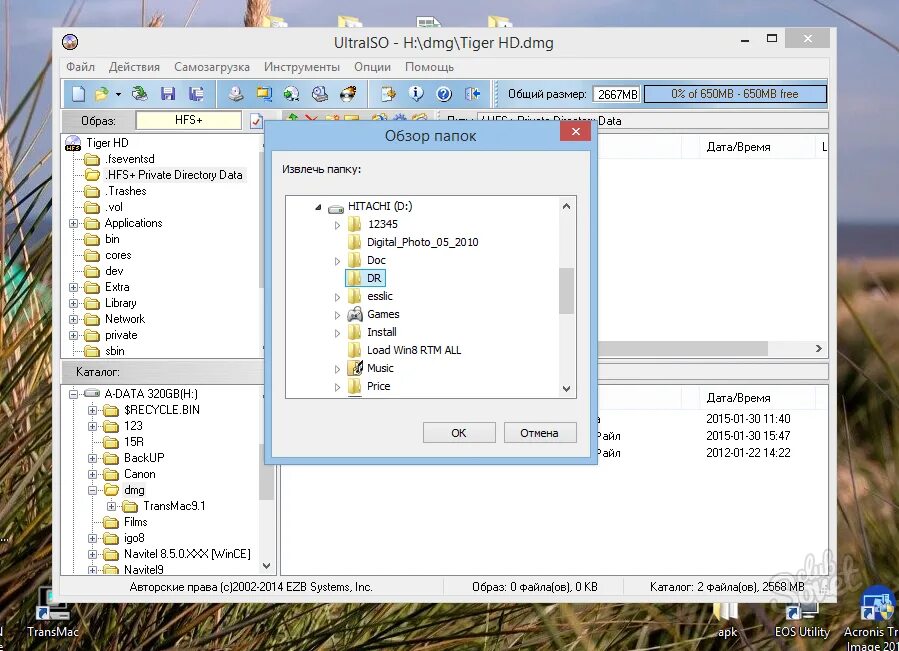Screen dimensions: 899x651
Task: Click the upper file pane horizontal scrollbar
Action: point(682,348)
